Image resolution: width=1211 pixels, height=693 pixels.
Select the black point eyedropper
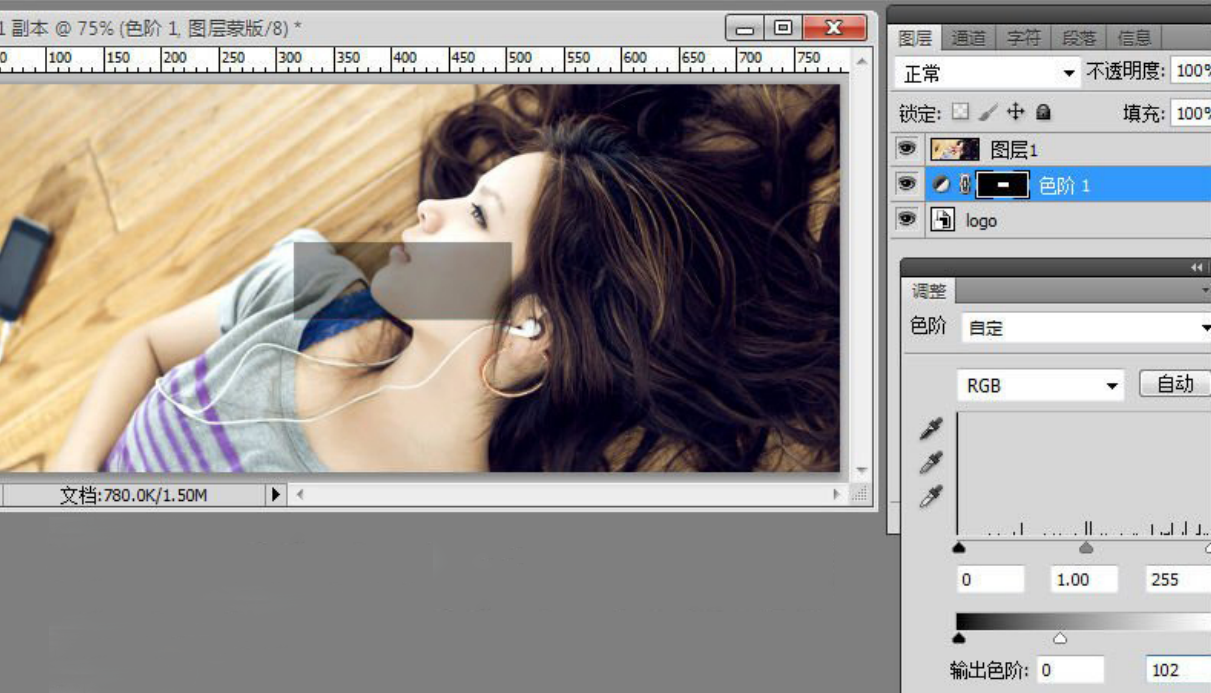tap(931, 430)
